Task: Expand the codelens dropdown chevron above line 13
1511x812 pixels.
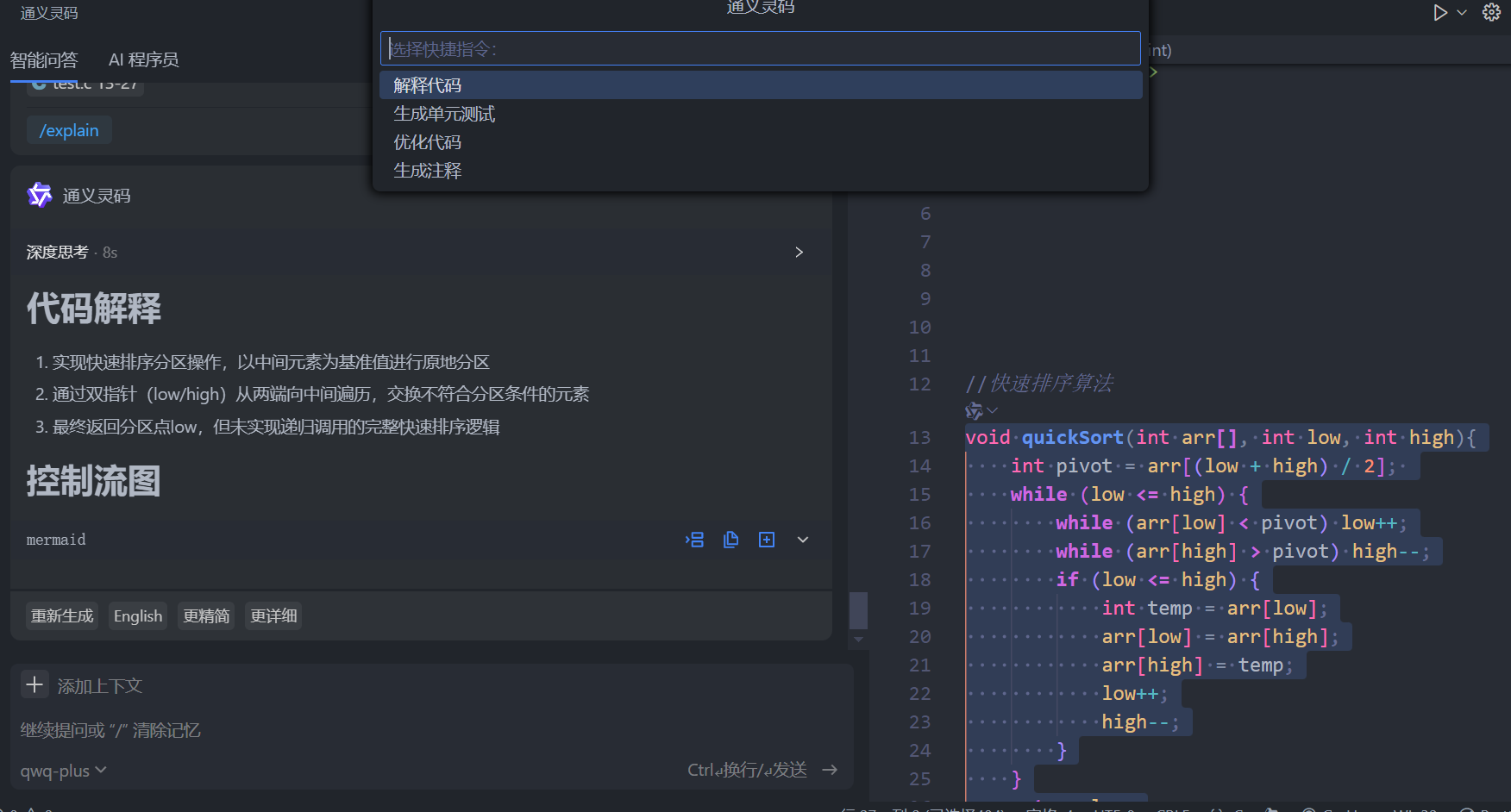Action: [x=993, y=411]
